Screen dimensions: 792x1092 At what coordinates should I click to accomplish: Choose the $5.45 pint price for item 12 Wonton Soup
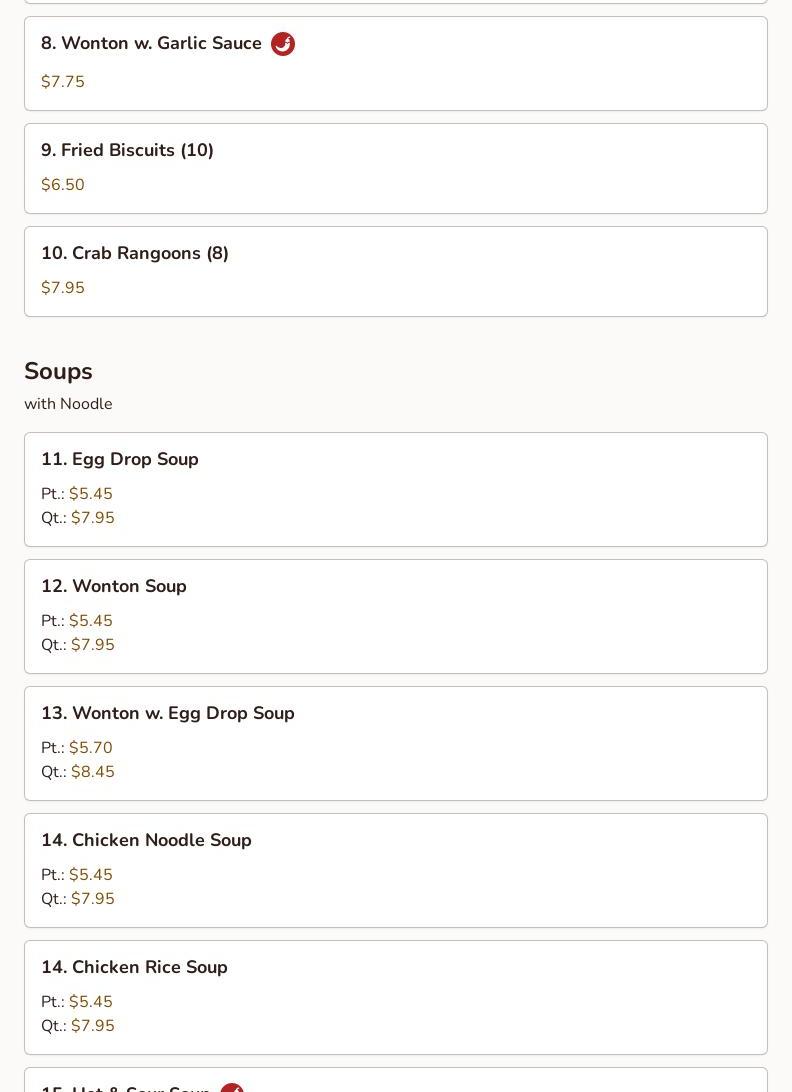click(x=91, y=621)
